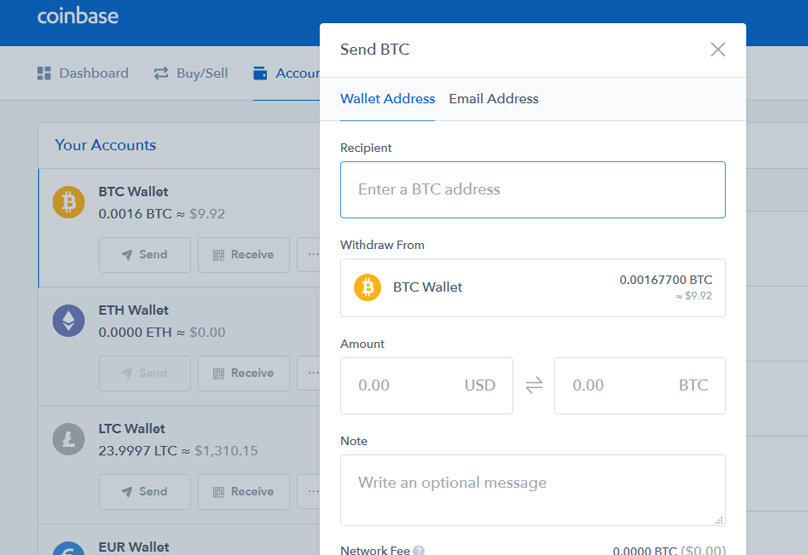Viewport: 808px width, 555px height.
Task: Click the USD amount field
Action: [427, 385]
